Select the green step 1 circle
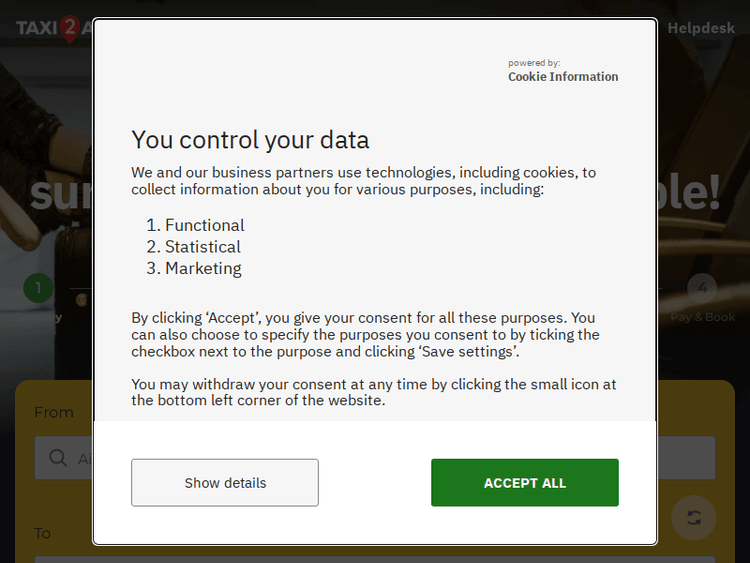This screenshot has height=563, width=750. tap(38, 289)
